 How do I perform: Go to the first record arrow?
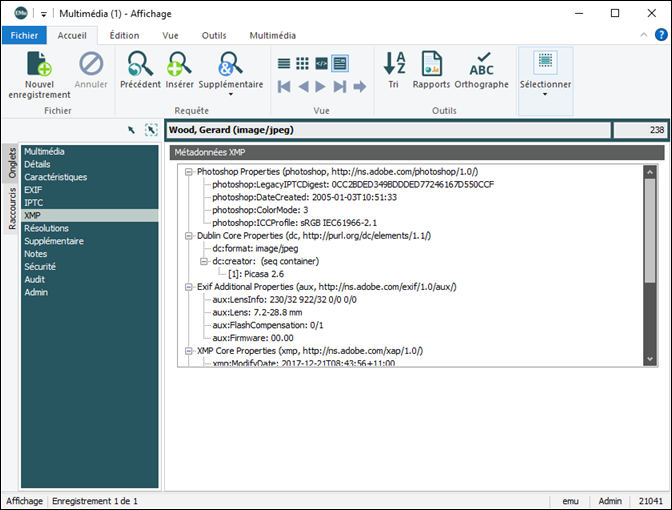pos(284,87)
